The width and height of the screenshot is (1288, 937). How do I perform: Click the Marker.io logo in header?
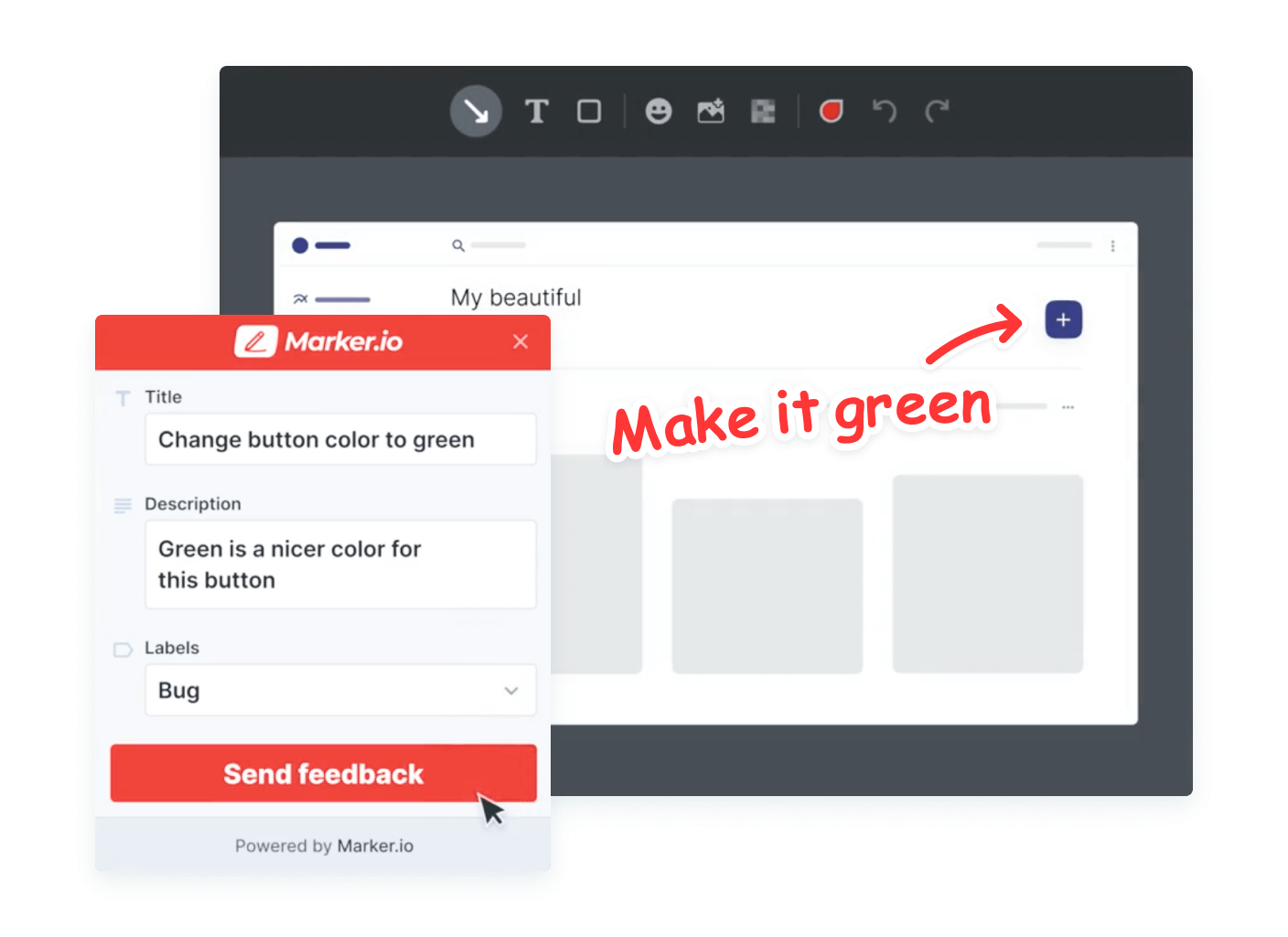[x=318, y=341]
